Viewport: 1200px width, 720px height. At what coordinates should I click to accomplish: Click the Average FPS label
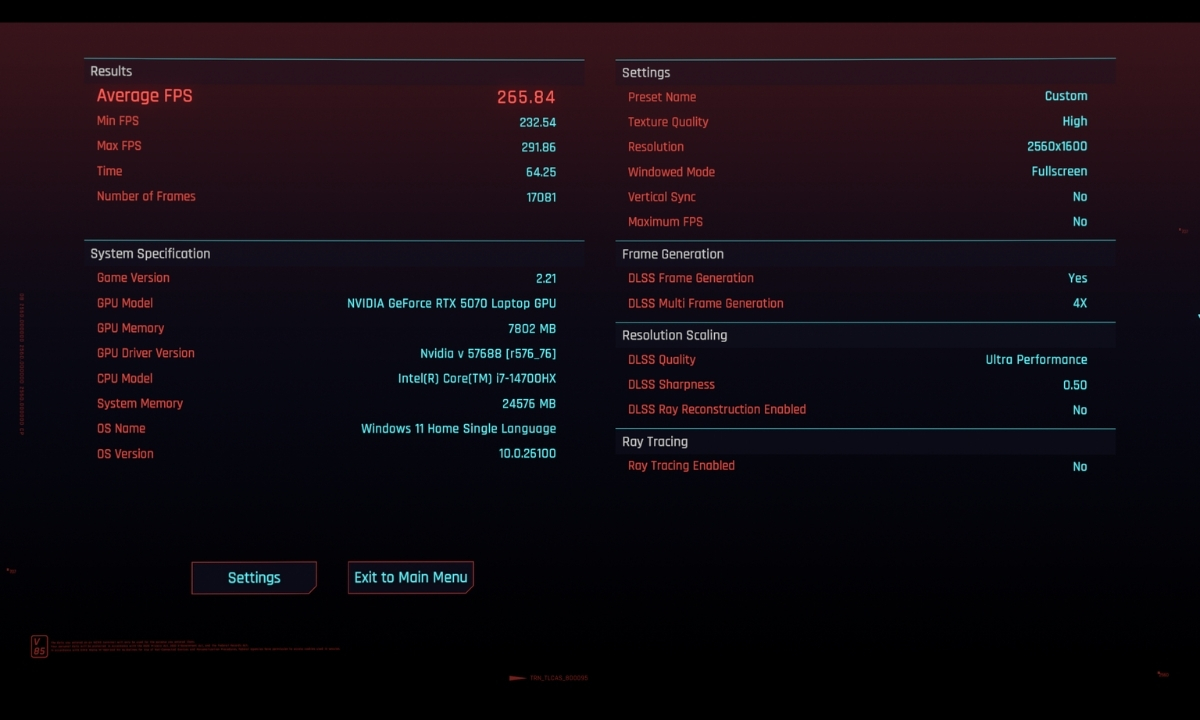click(x=144, y=96)
